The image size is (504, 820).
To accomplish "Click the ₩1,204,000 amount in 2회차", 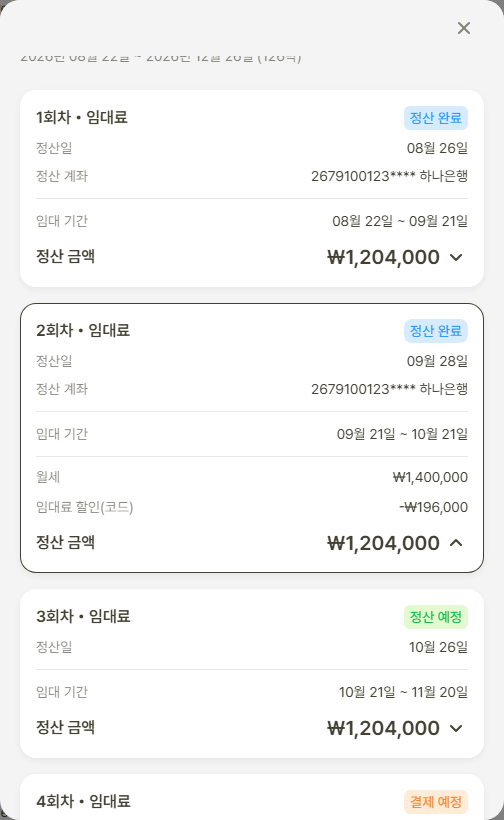I will click(383, 543).
